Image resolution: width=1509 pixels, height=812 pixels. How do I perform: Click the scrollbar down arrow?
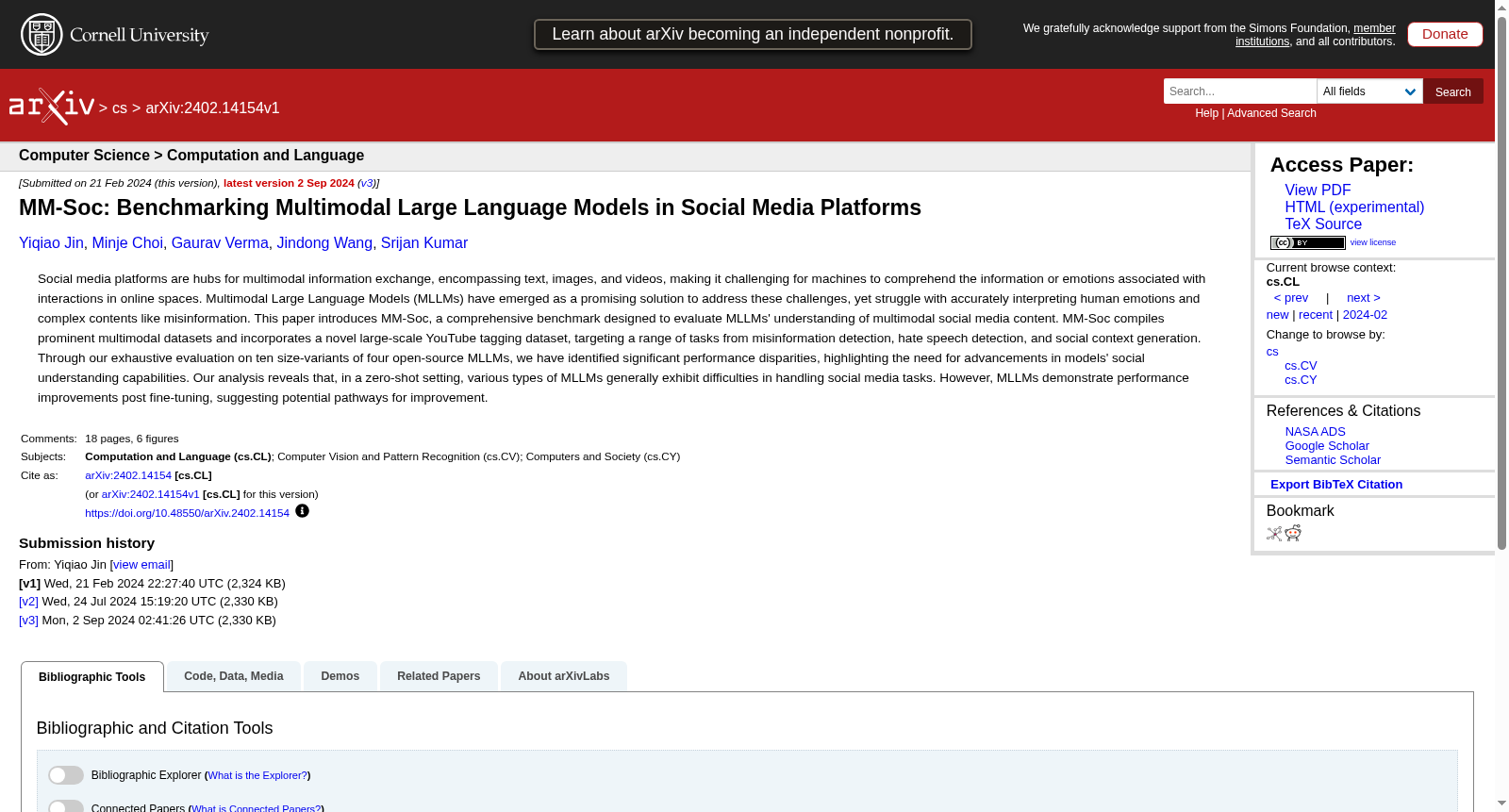1501,804
